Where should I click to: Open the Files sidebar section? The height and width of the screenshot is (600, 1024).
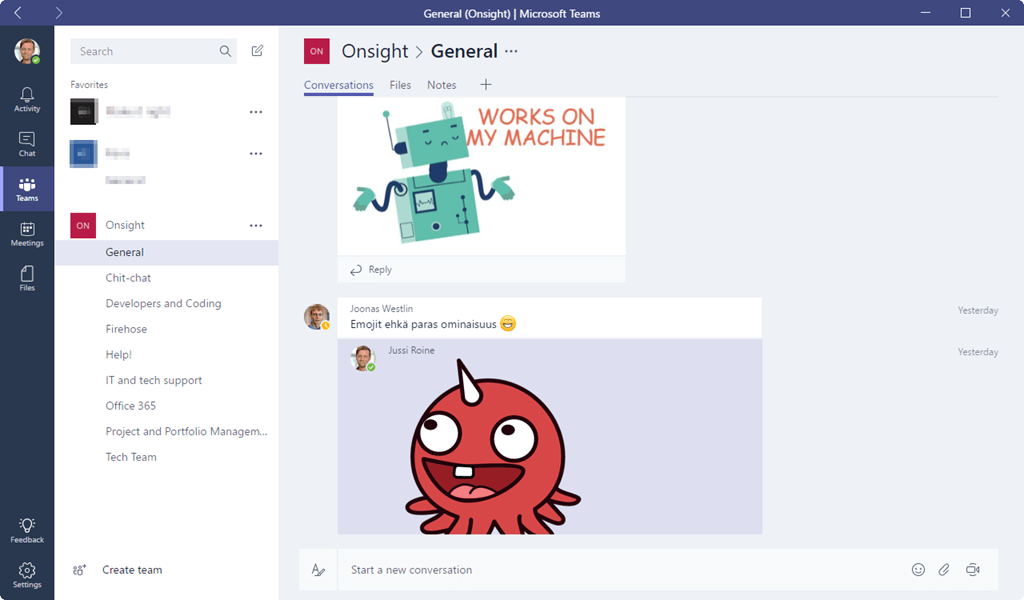pyautogui.click(x=27, y=278)
